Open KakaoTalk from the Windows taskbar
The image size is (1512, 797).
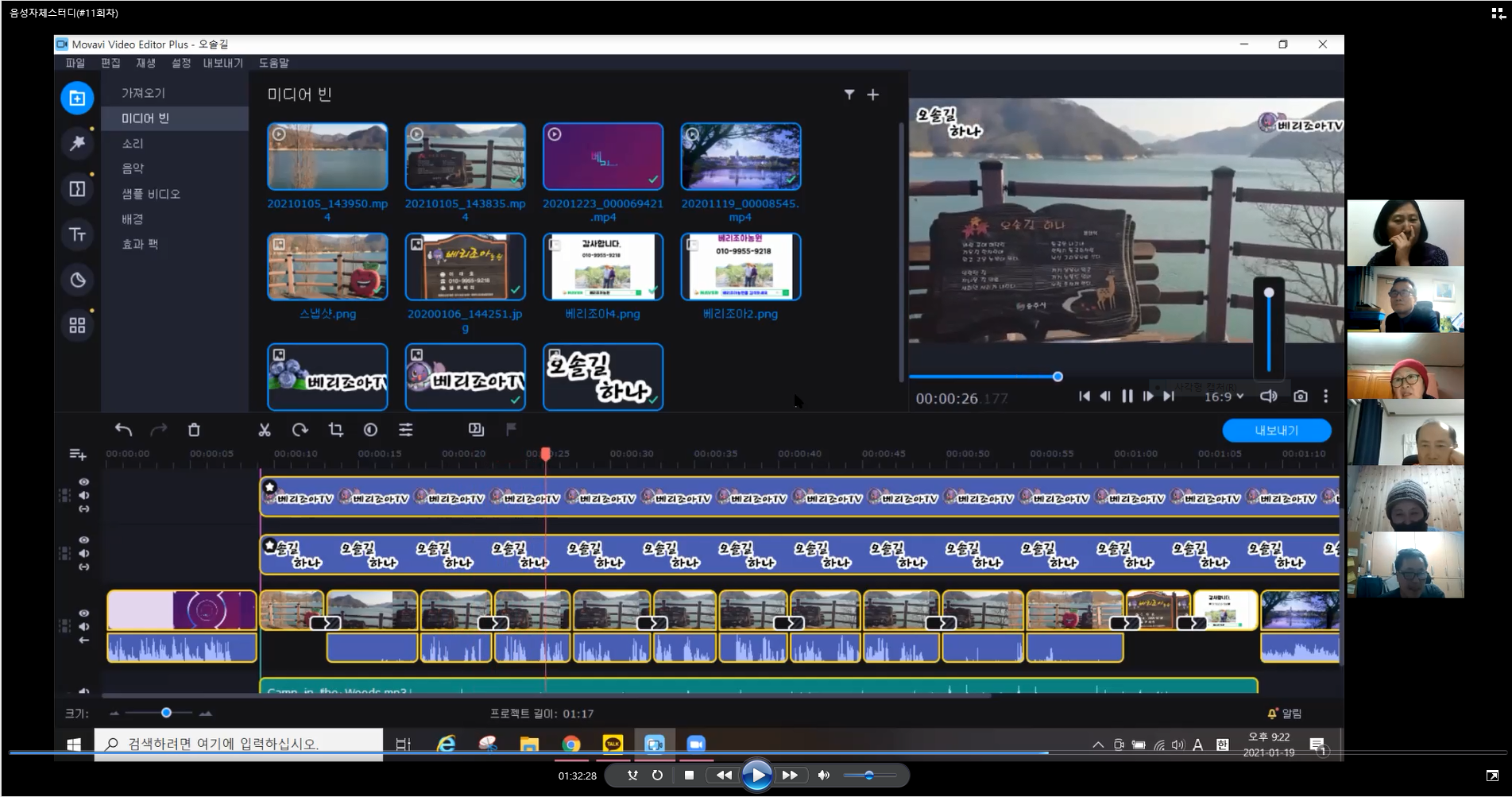click(613, 745)
